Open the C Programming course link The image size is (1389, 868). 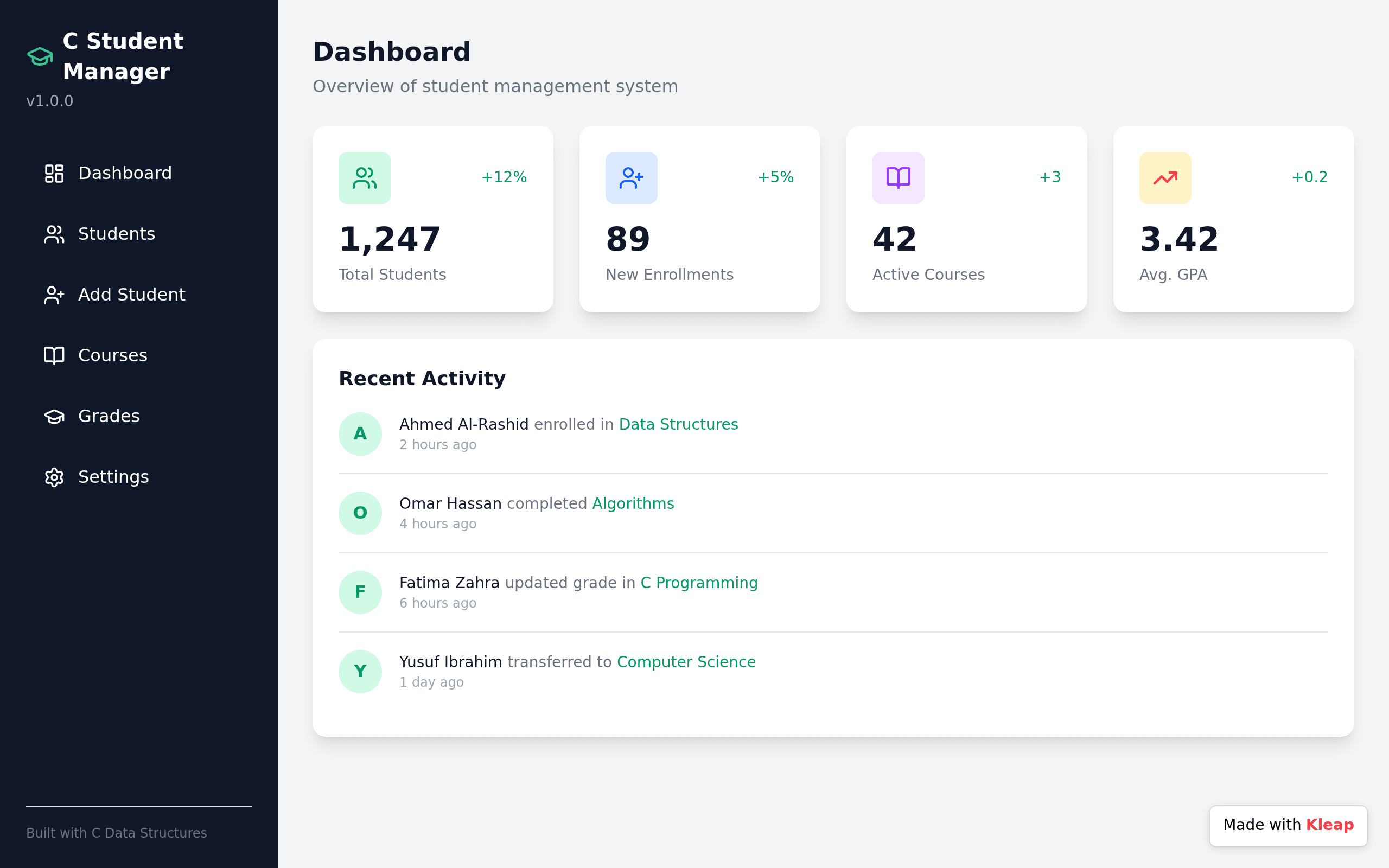(699, 583)
